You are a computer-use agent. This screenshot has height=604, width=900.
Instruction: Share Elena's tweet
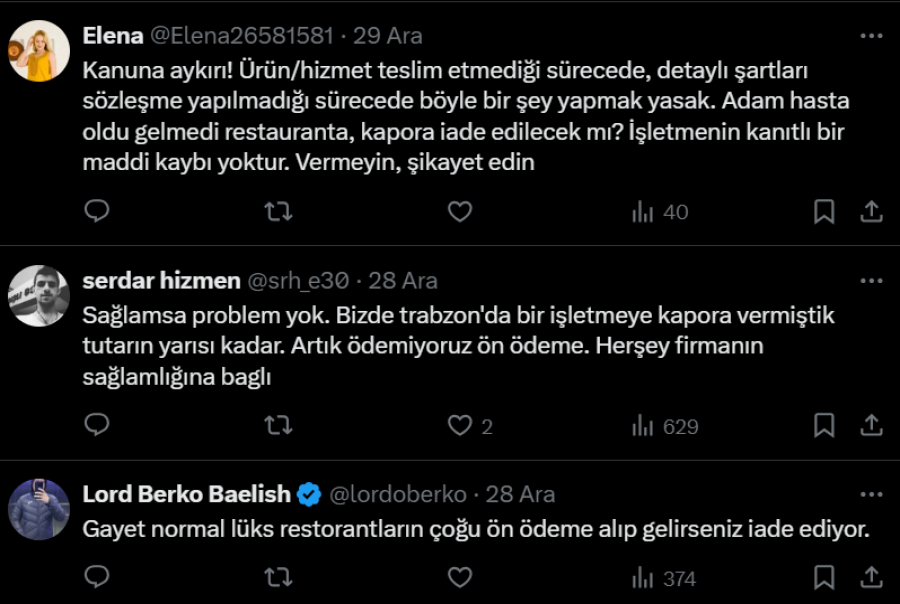pos(871,211)
